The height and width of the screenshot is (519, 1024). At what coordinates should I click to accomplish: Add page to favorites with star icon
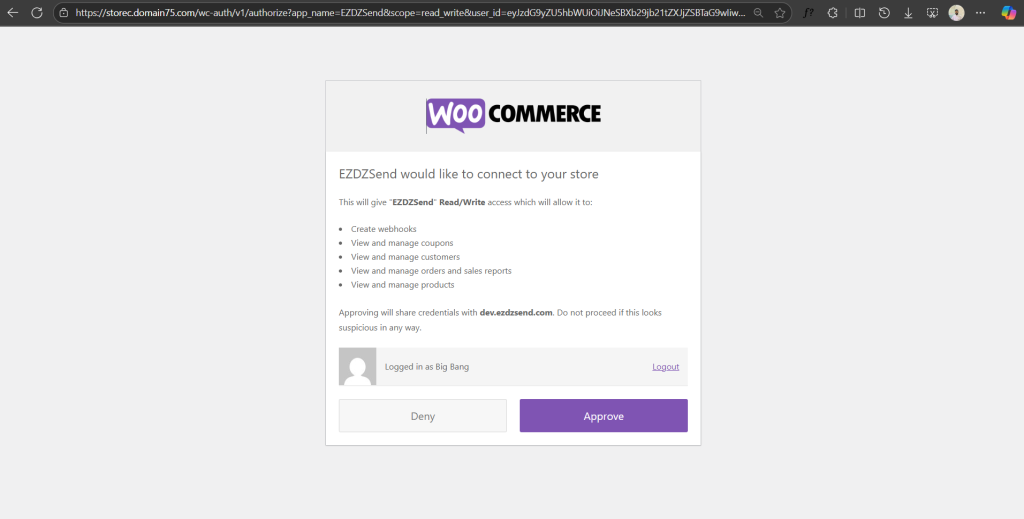pos(780,13)
